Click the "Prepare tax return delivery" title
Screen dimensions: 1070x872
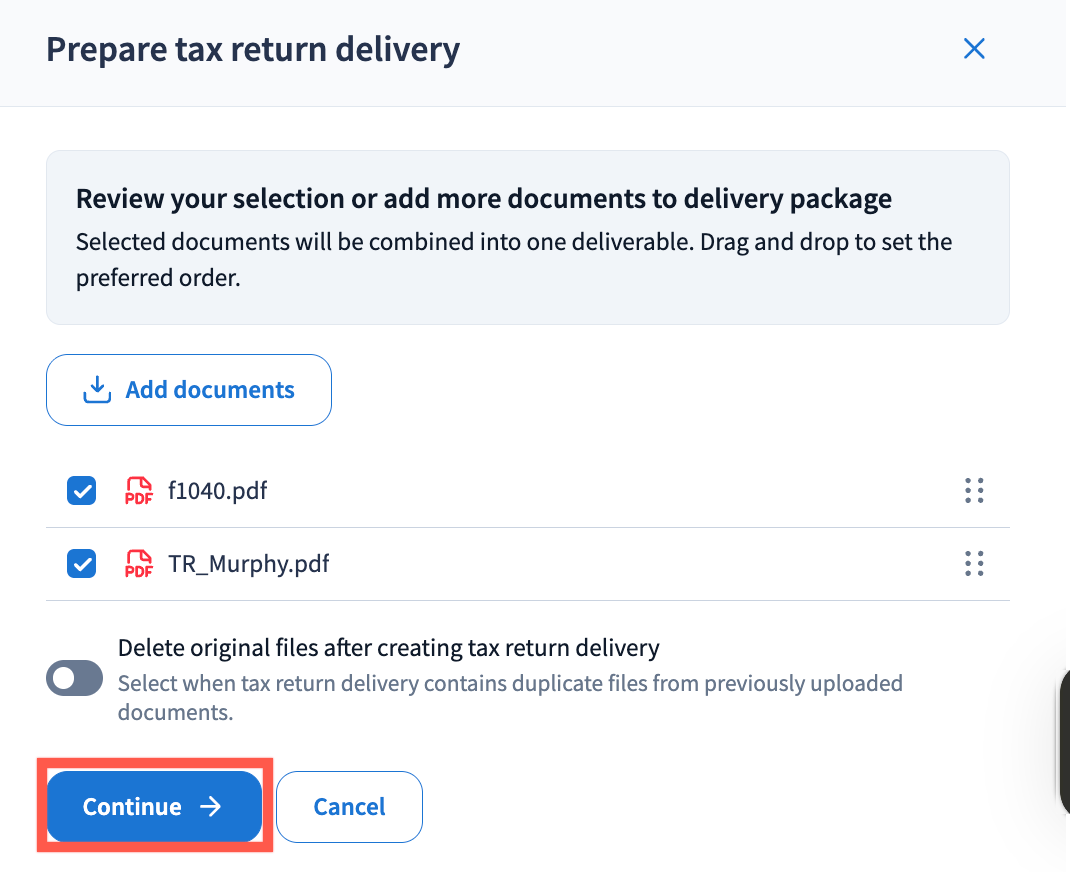pos(253,49)
